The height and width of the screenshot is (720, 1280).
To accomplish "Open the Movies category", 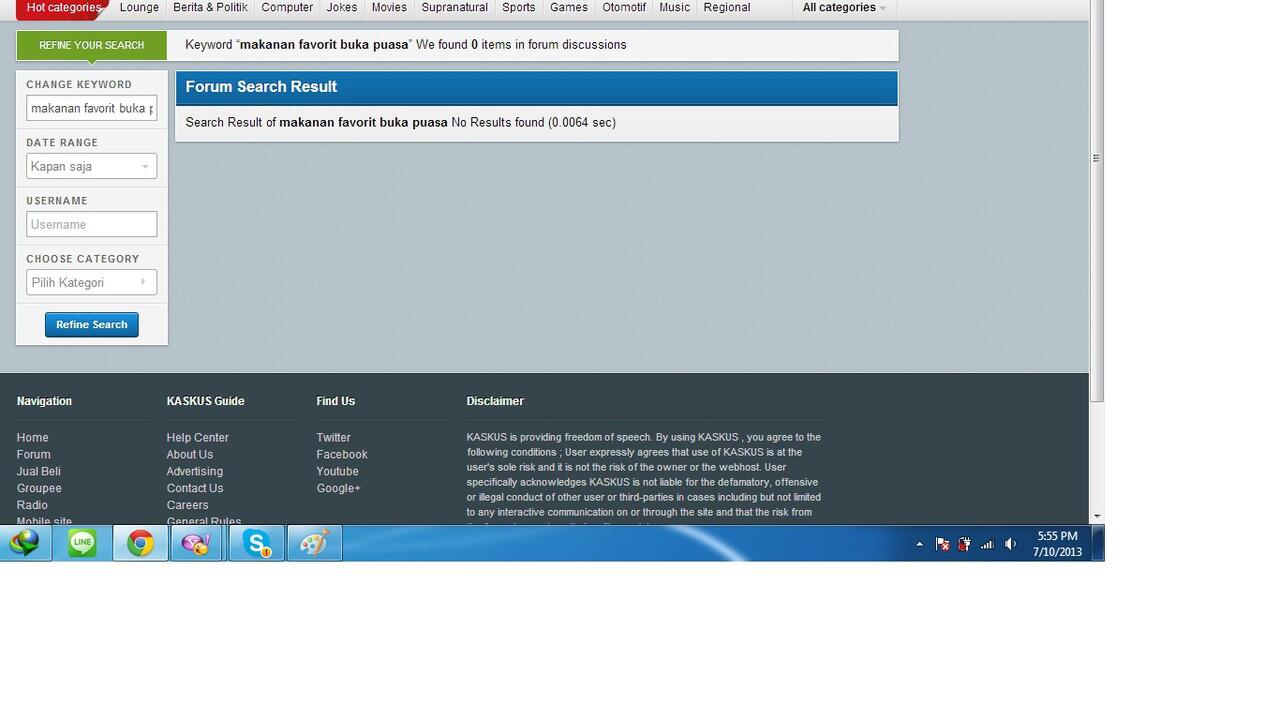I will (x=389, y=7).
